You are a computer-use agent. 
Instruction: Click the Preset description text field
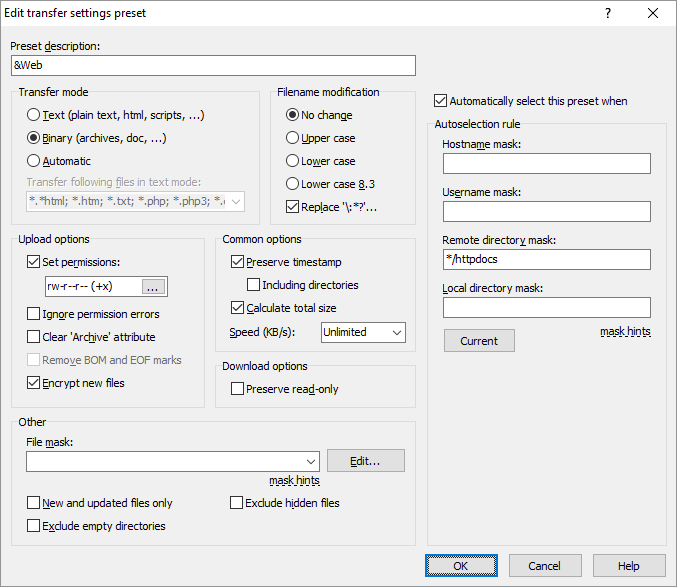(x=212, y=65)
